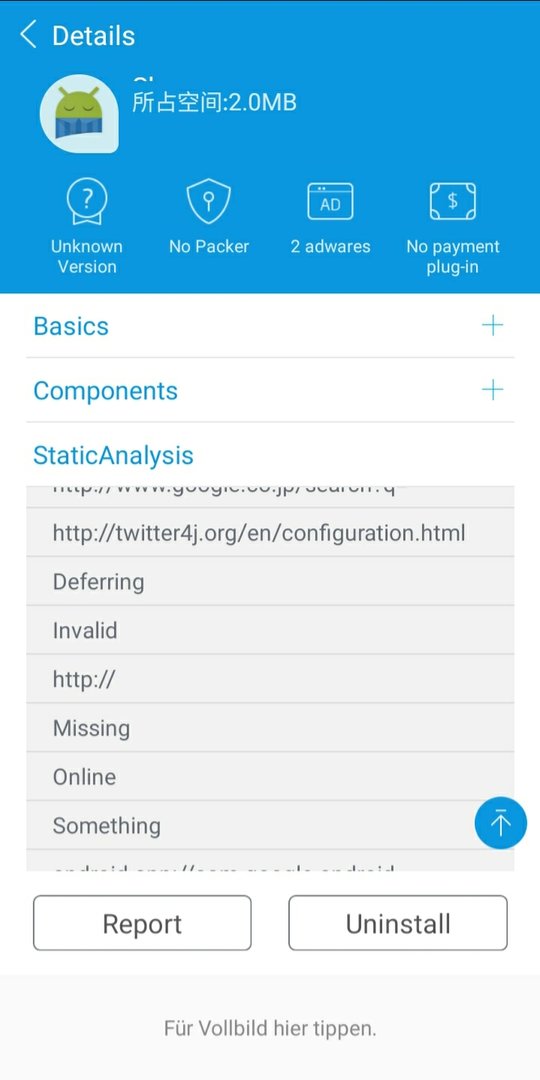
Task: Tap the Unknown Version badge icon
Action: click(87, 200)
